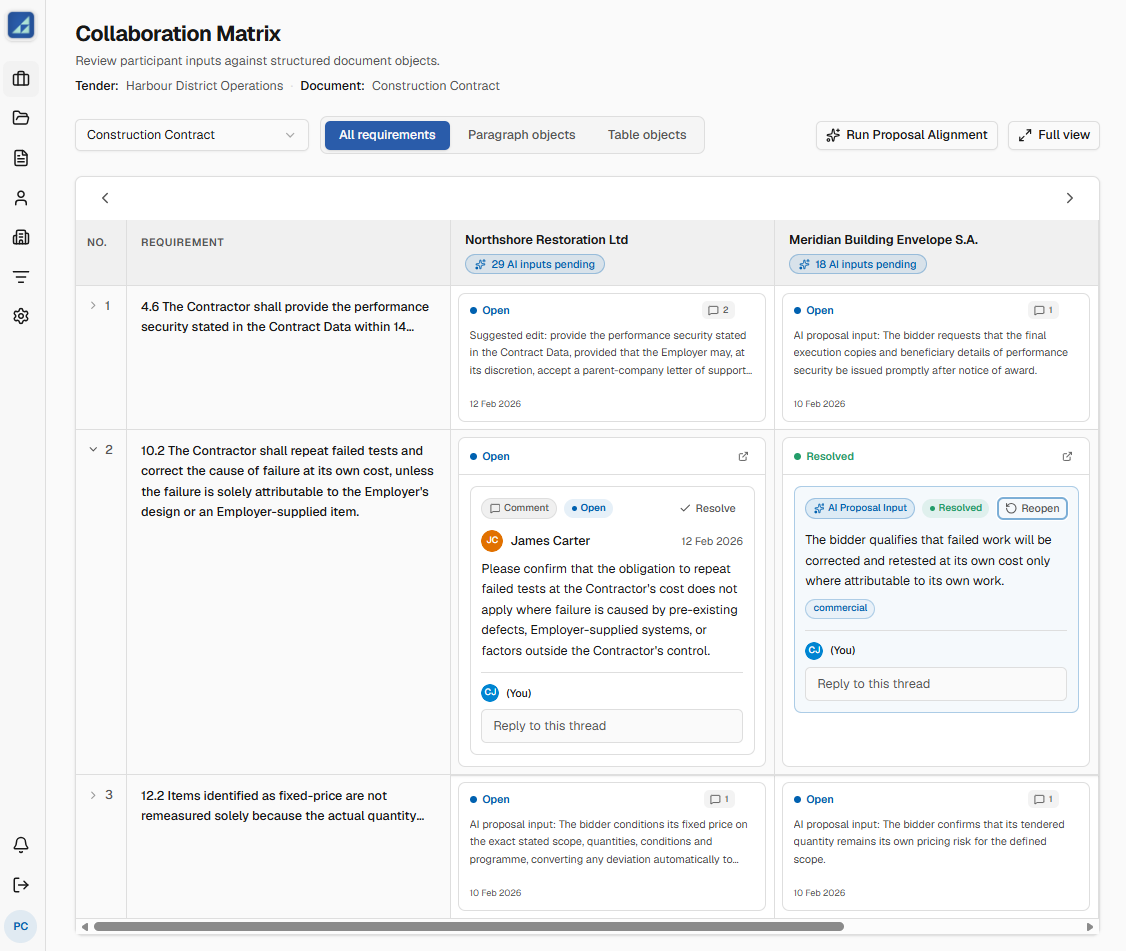Image resolution: width=1126 pixels, height=951 pixels.
Task: Open the document icon in sidebar
Action: [21, 158]
